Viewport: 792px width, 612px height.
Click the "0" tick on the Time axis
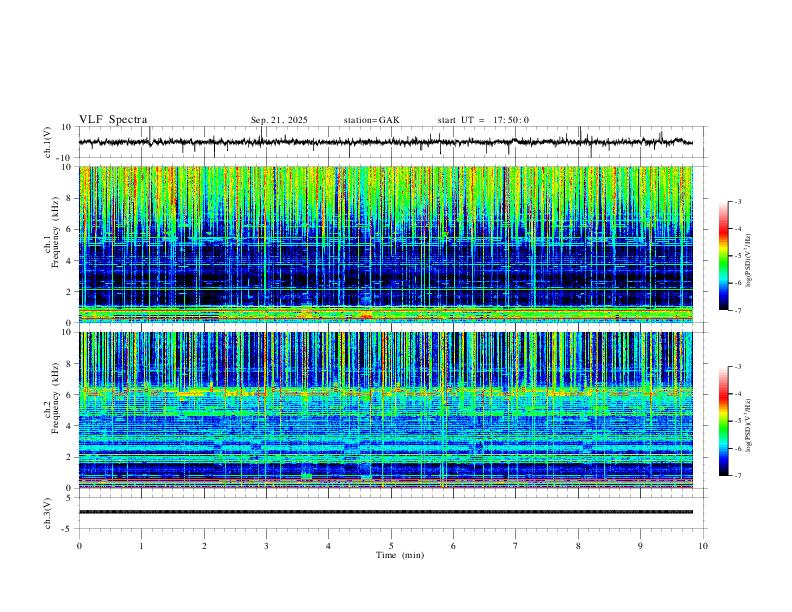click(x=79, y=546)
